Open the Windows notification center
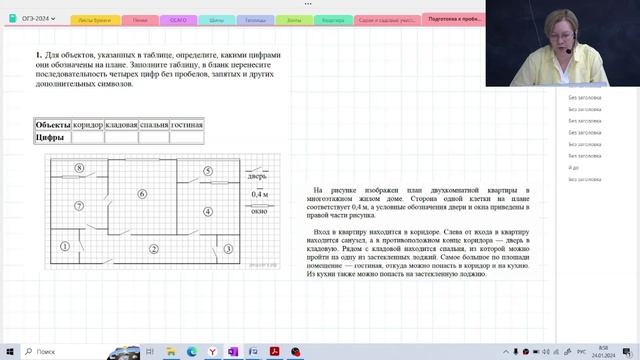Viewport: 640px width, 360px height. (627, 351)
